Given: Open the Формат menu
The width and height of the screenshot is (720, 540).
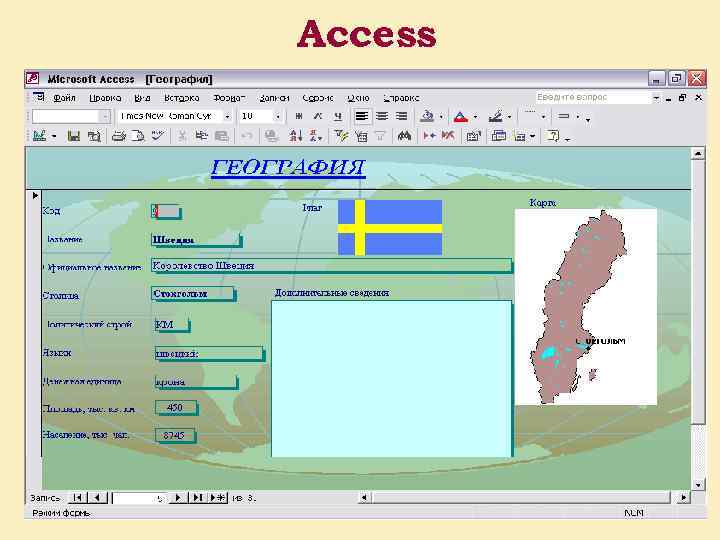Looking at the screenshot, I should [x=229, y=98].
